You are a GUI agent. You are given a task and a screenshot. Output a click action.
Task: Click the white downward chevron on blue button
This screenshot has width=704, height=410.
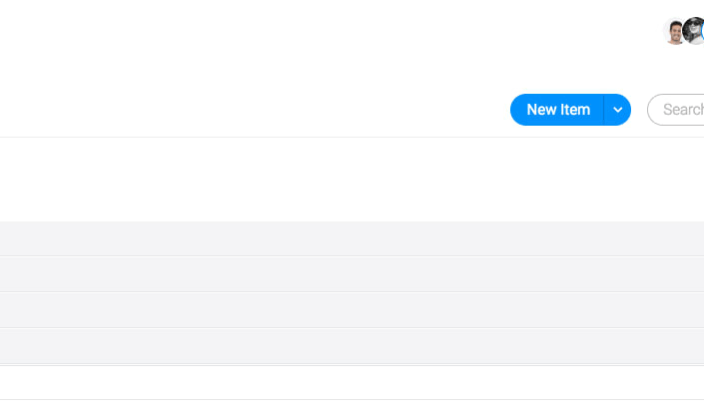618,110
